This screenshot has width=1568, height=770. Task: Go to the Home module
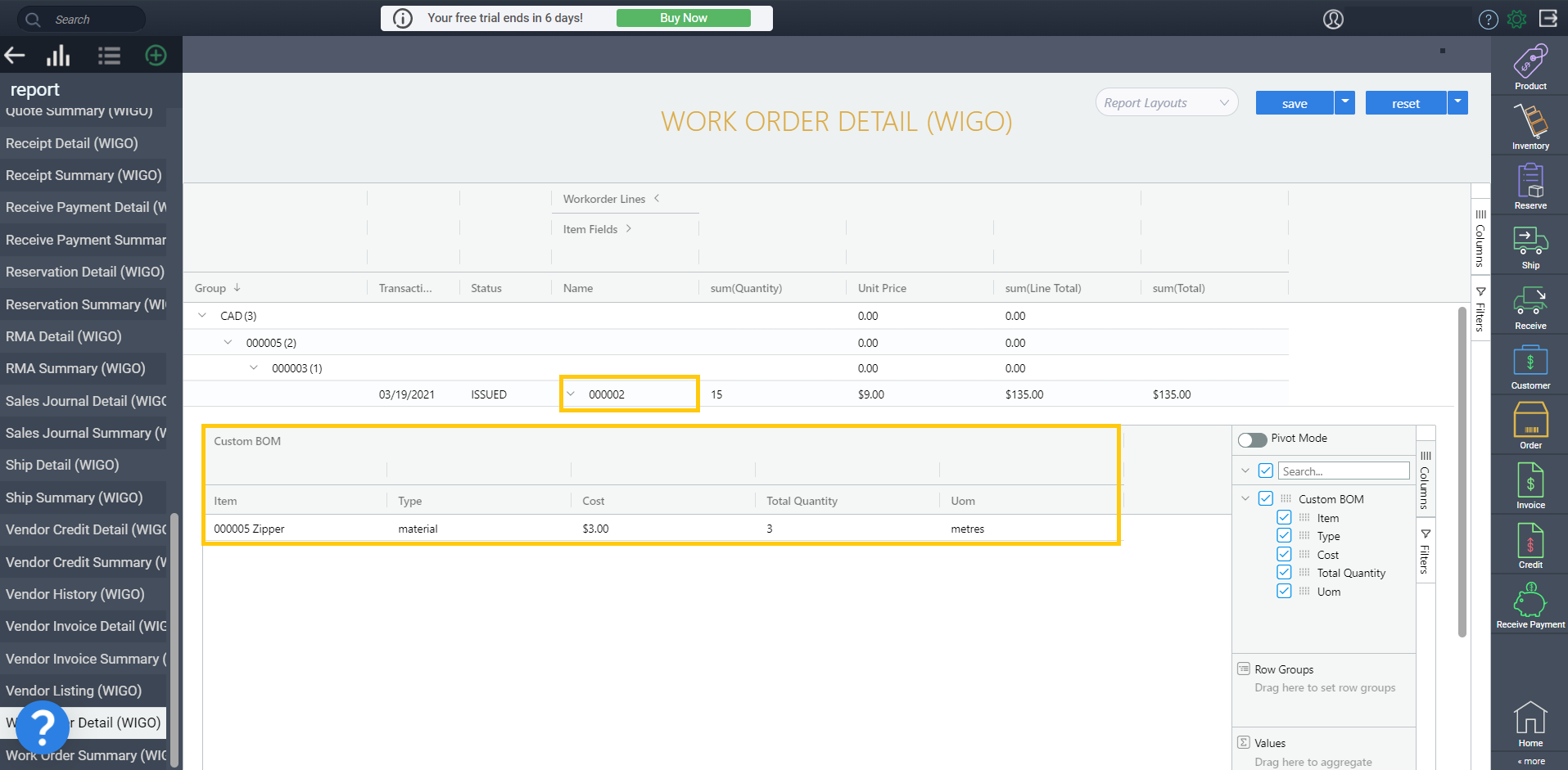[x=1530, y=724]
